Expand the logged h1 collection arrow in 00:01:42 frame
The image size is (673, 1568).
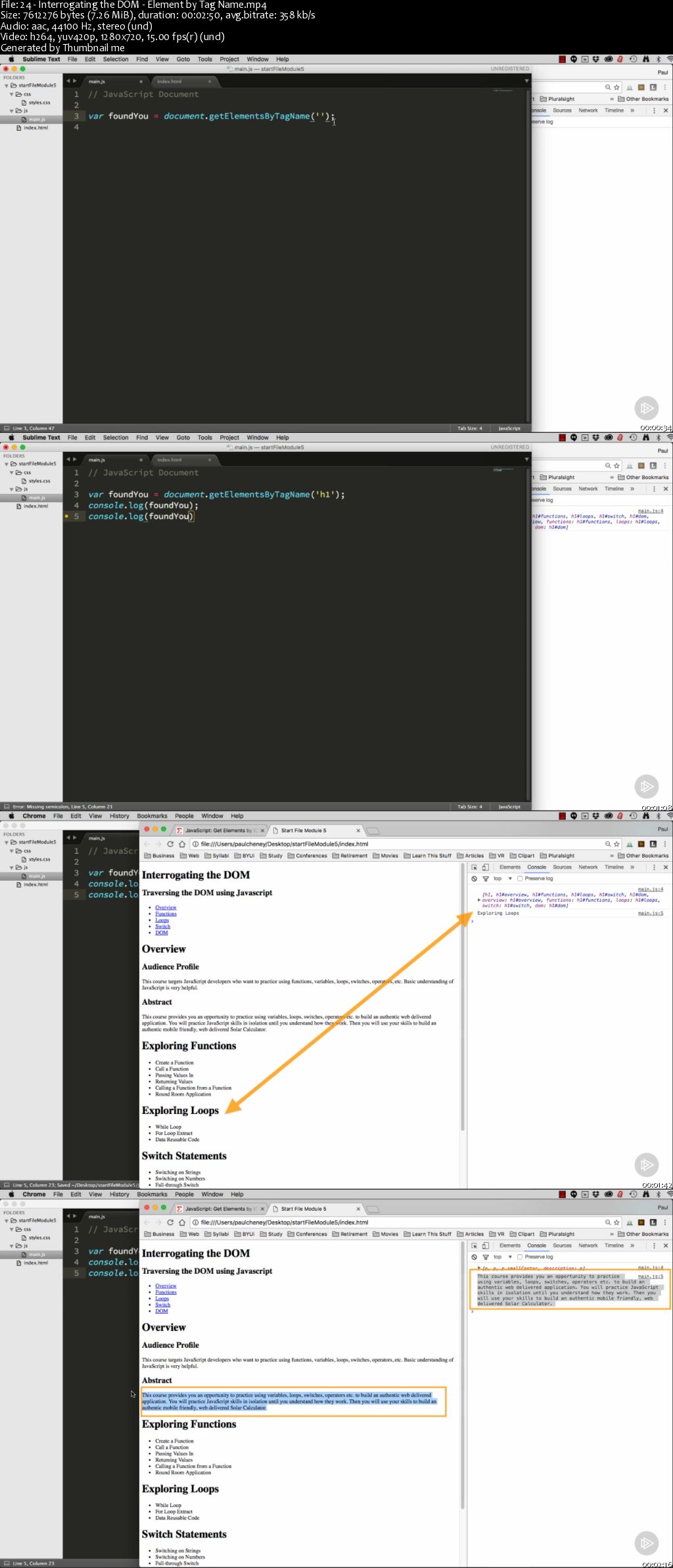coord(479,900)
